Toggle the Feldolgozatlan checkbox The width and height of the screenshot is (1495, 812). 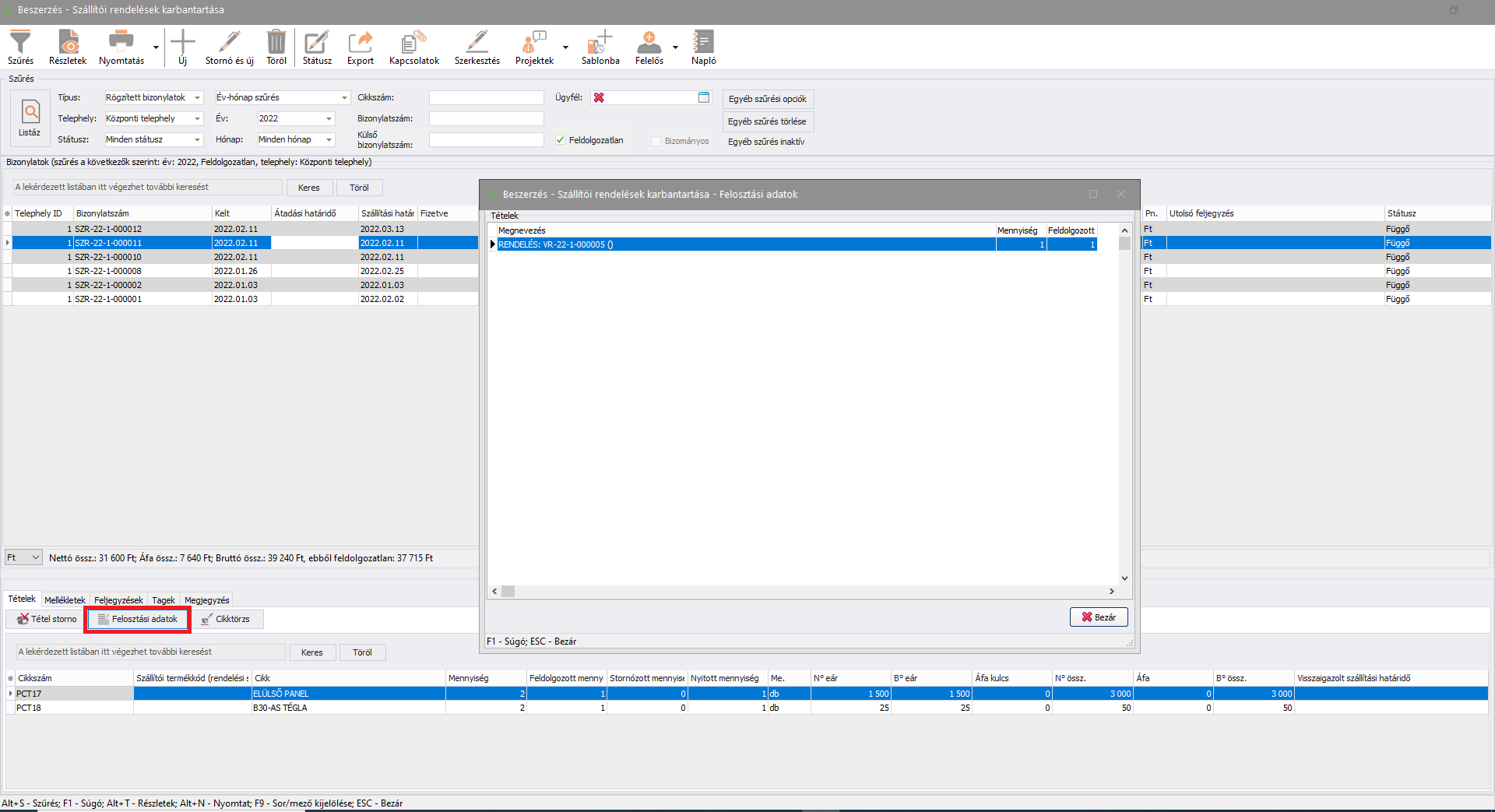coord(560,140)
